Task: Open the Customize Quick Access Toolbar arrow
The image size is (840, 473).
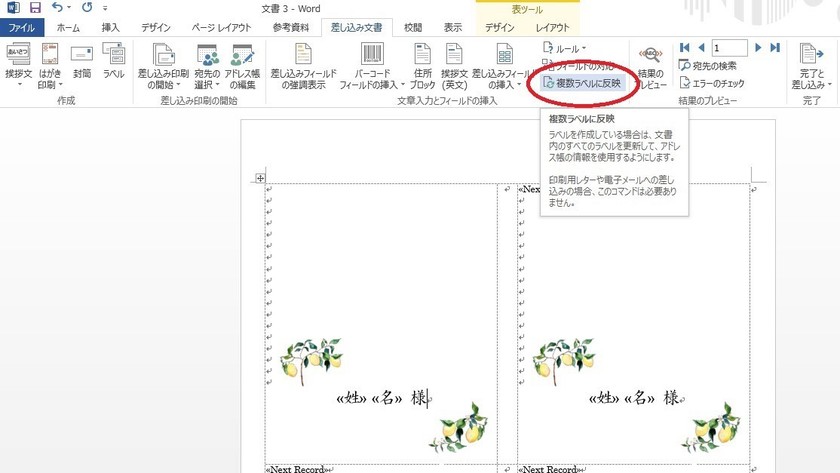Action: coord(105,9)
